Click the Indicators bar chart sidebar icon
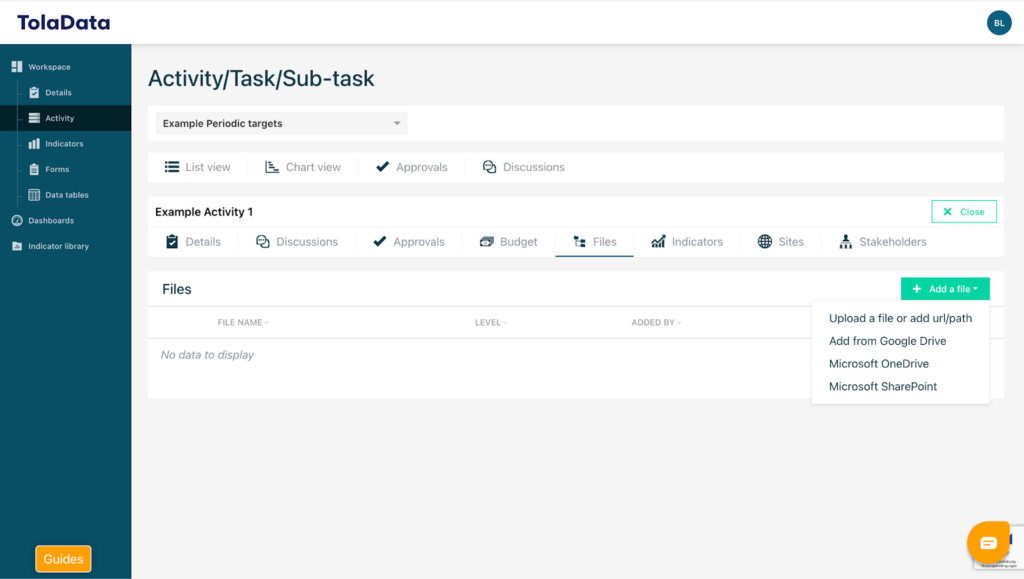The image size is (1024, 579). 34,144
